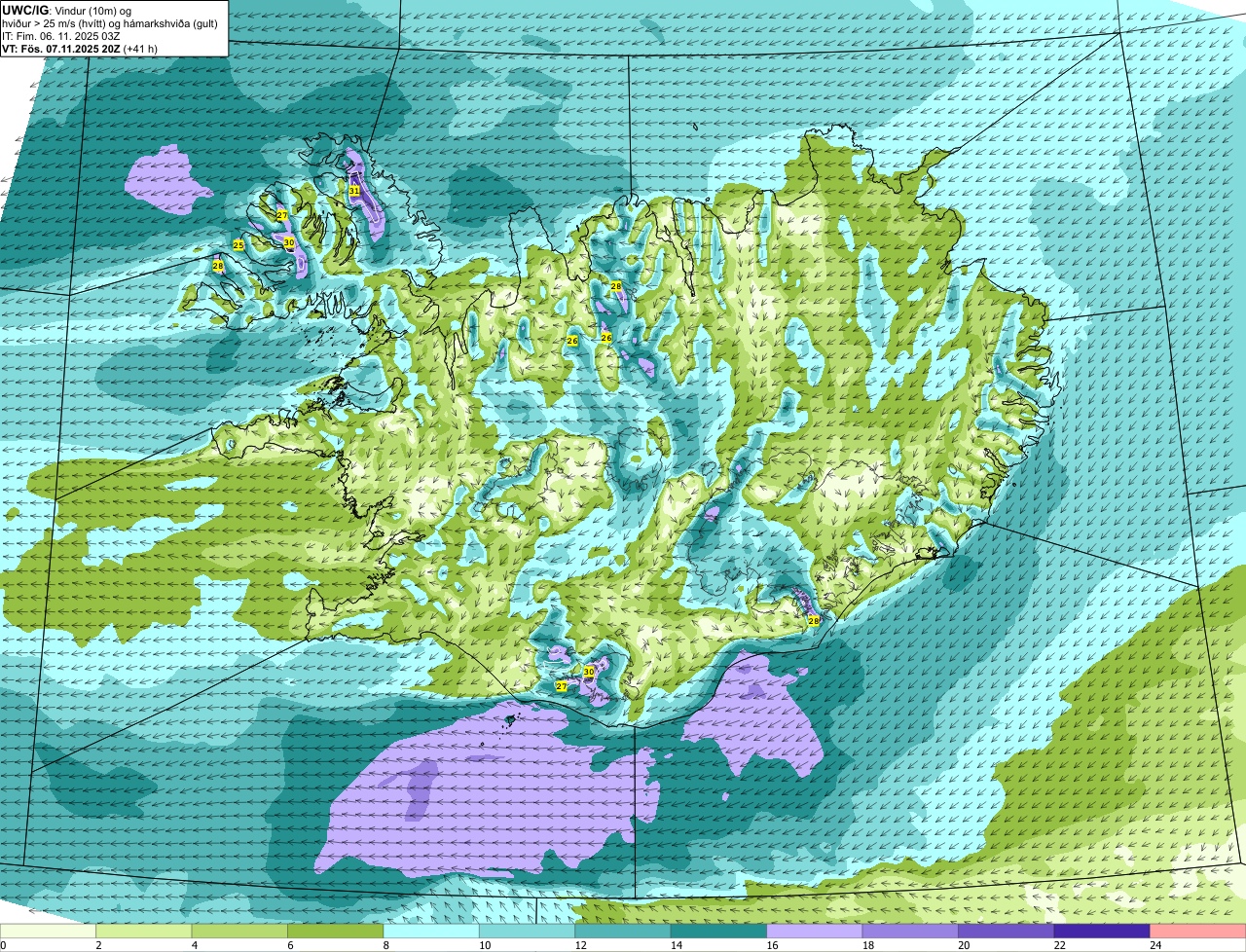Click the "VT: Fös. 07.11.2025 20Z (+41 h)" line

(x=81, y=48)
